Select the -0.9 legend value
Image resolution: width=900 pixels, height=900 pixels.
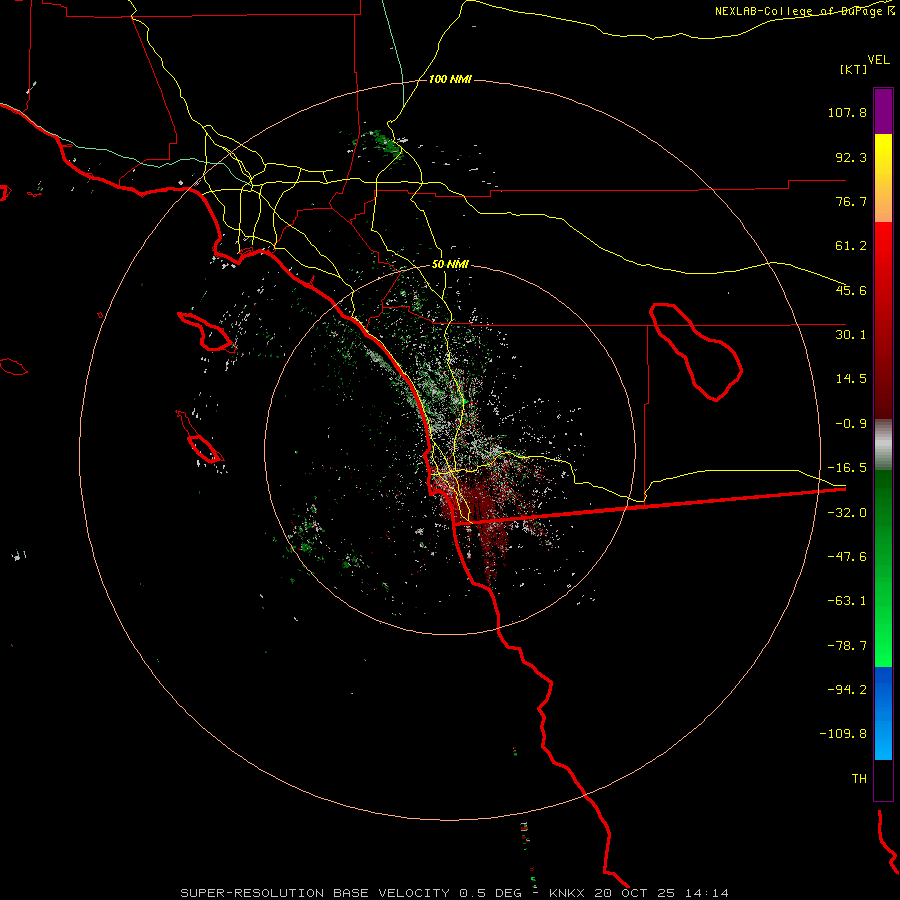(x=851, y=424)
